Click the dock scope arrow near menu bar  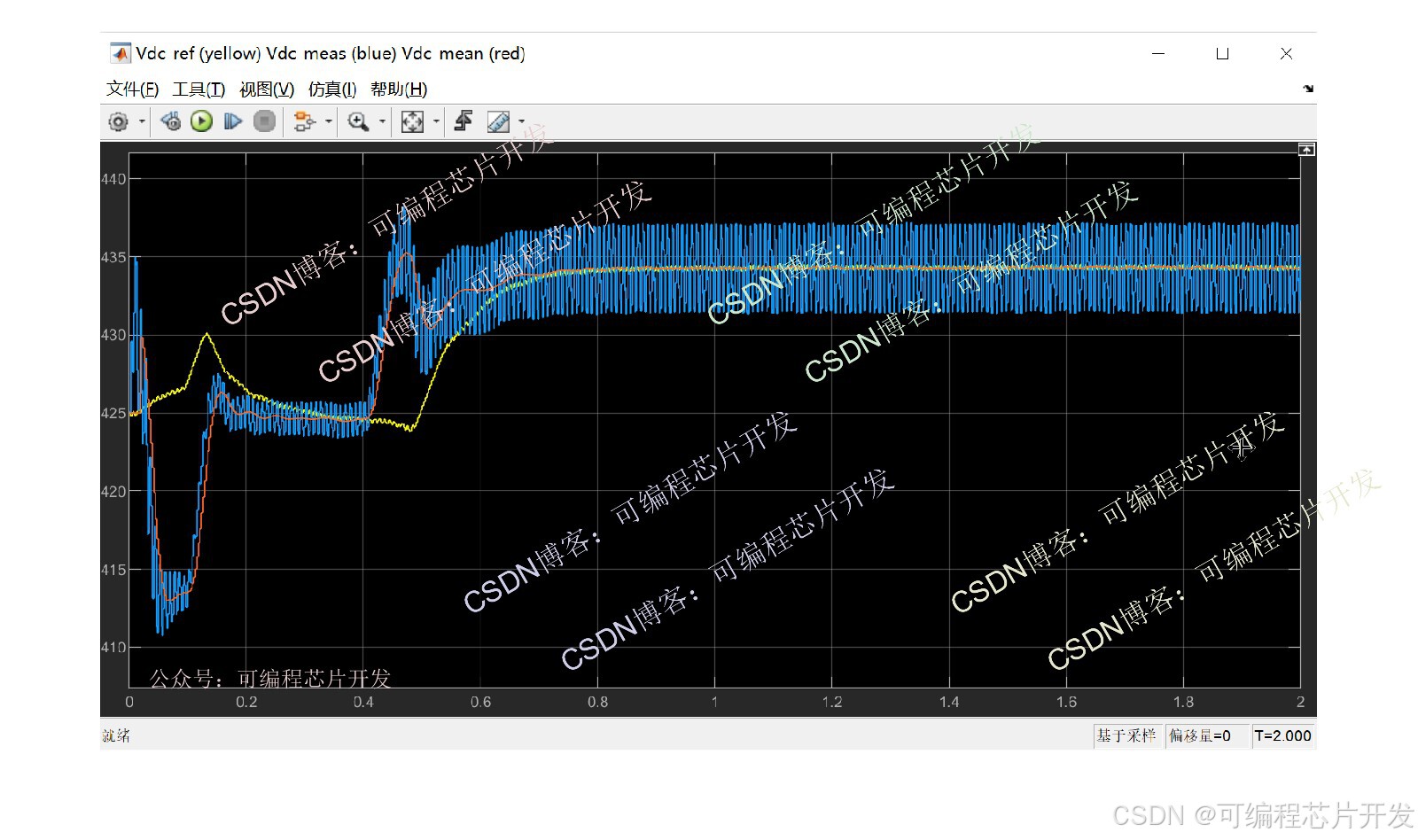point(1308,89)
